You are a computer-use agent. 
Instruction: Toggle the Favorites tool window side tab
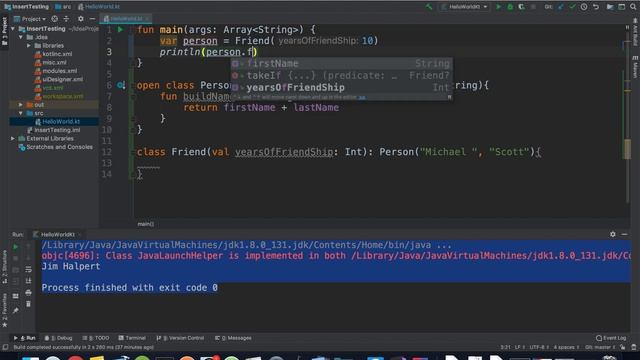(4, 309)
